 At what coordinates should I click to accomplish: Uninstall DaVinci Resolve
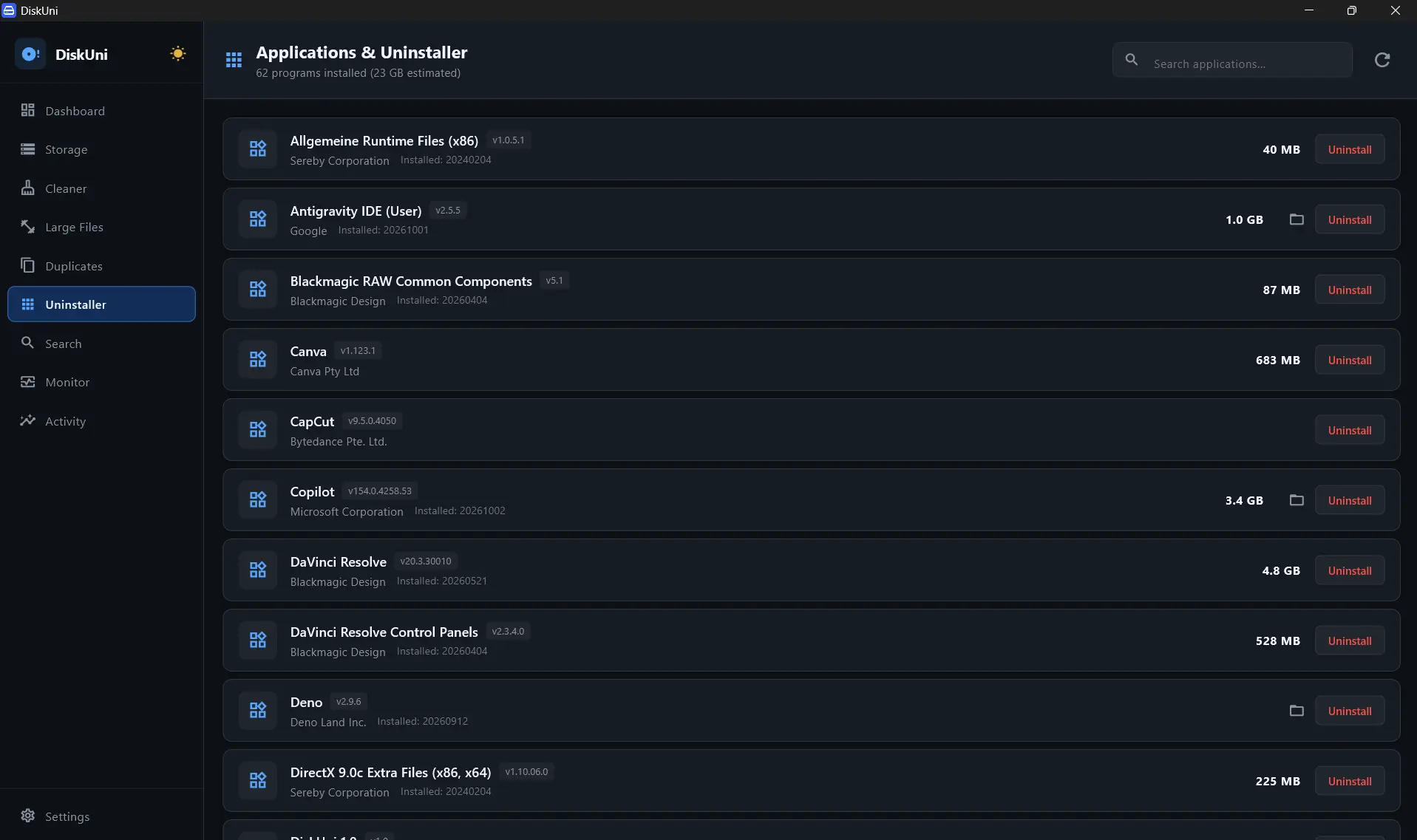[x=1350, y=570]
